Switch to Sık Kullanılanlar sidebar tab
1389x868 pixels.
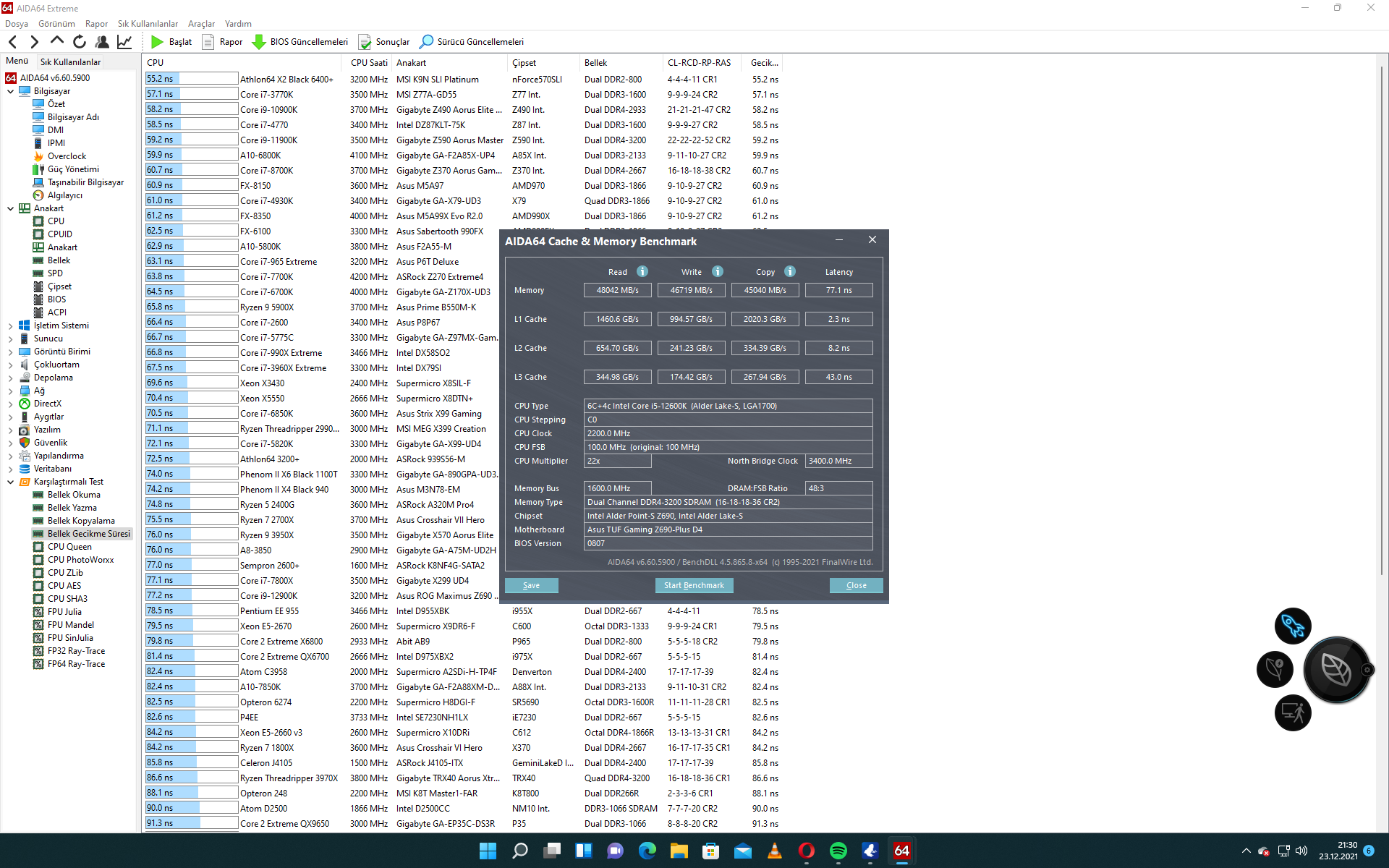coord(70,62)
